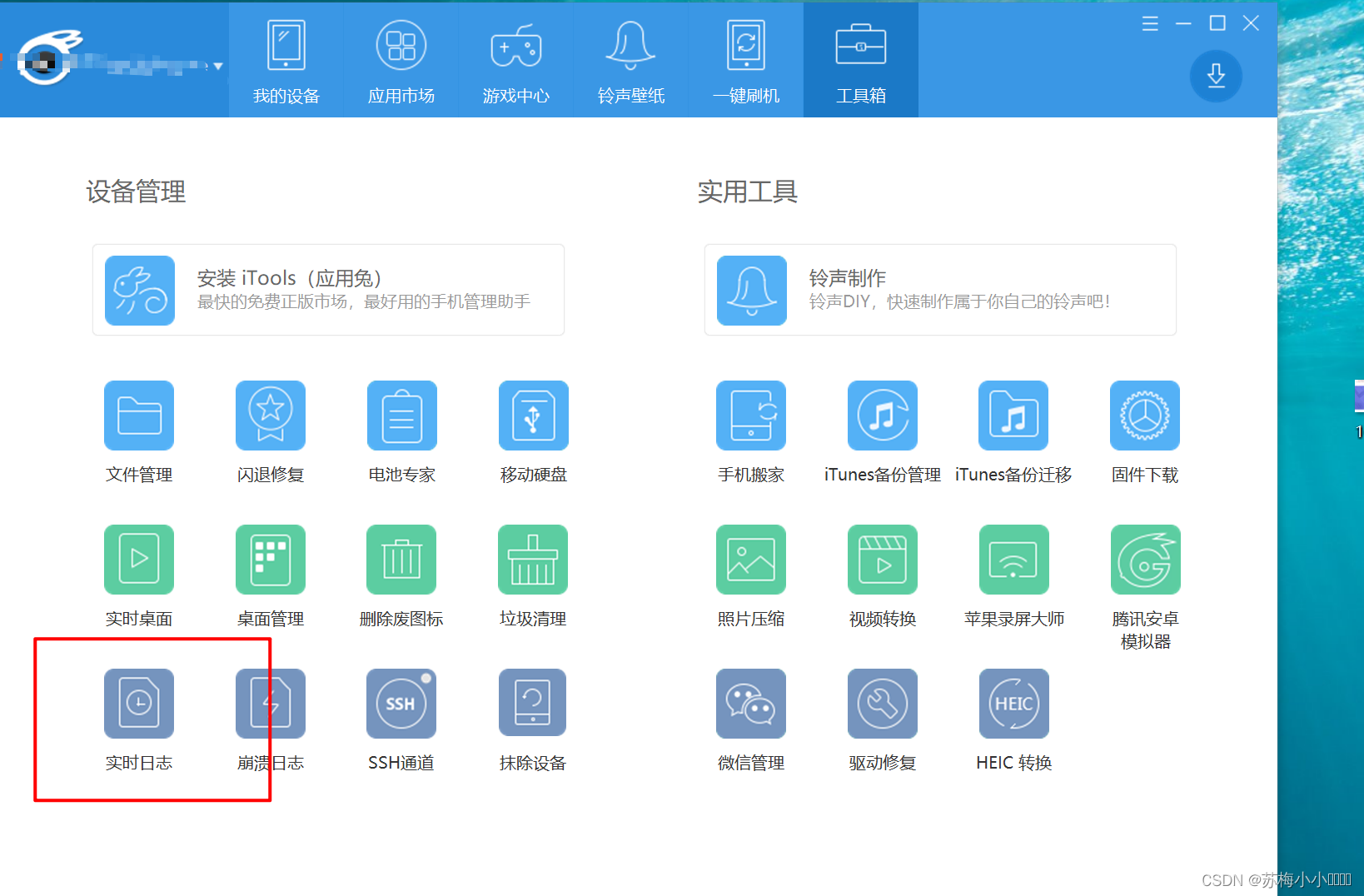Image resolution: width=1364 pixels, height=896 pixels.
Task: Open the hamburger menu in title bar
Action: pos(1150,23)
